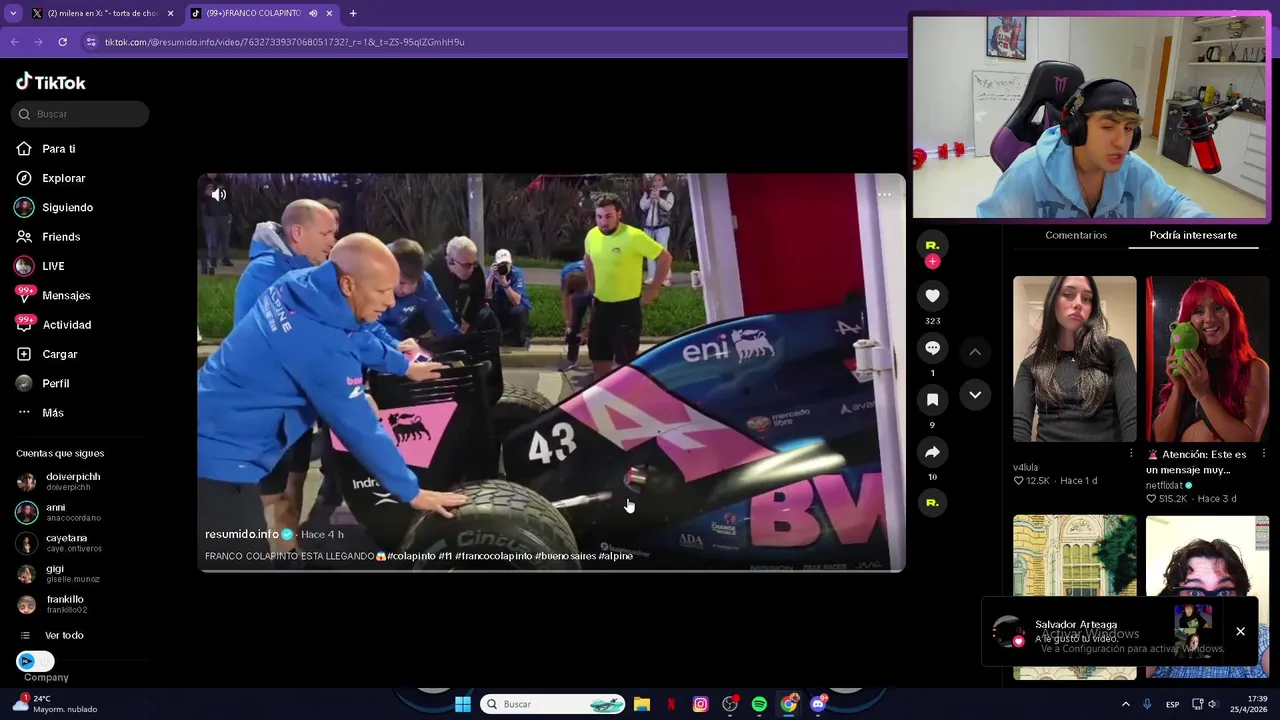Click the resumido.info username on the video
Viewport: 1280px width, 720px height.
click(x=242, y=534)
